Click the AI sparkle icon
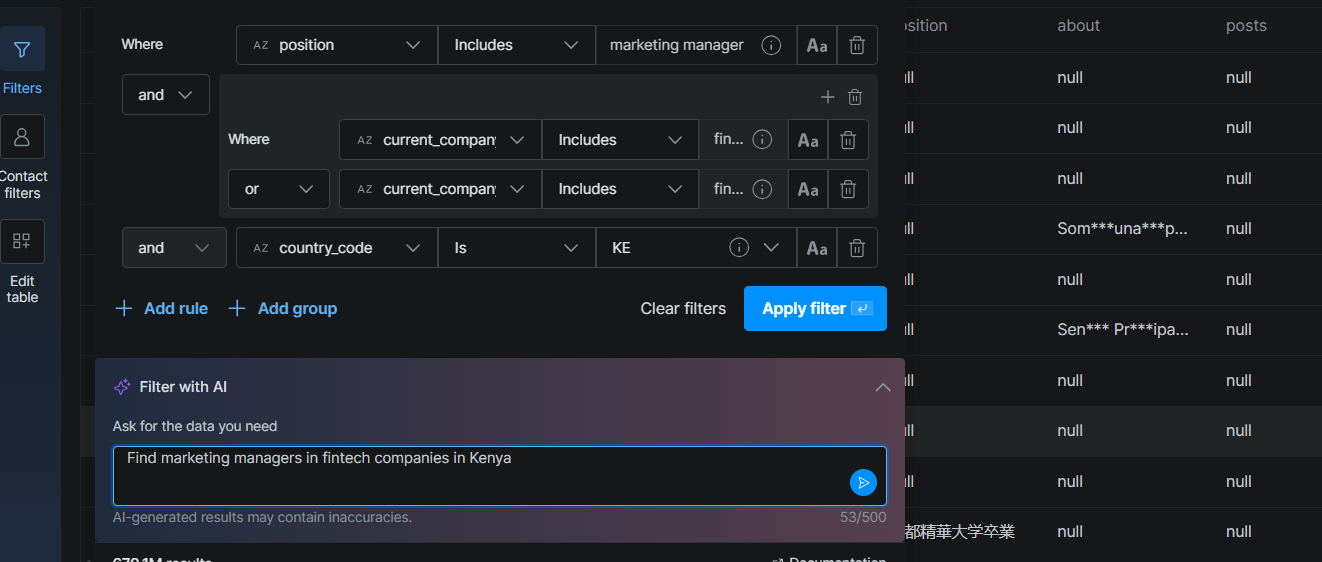Image resolution: width=1322 pixels, height=562 pixels. (122, 387)
